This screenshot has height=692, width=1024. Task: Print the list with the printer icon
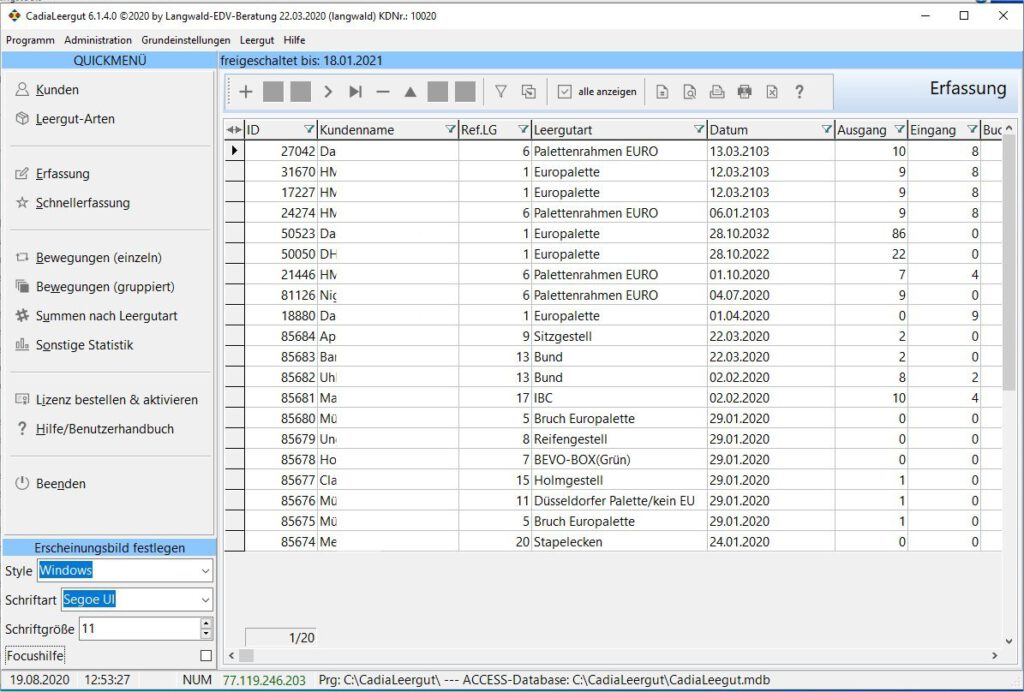pyautogui.click(x=744, y=92)
